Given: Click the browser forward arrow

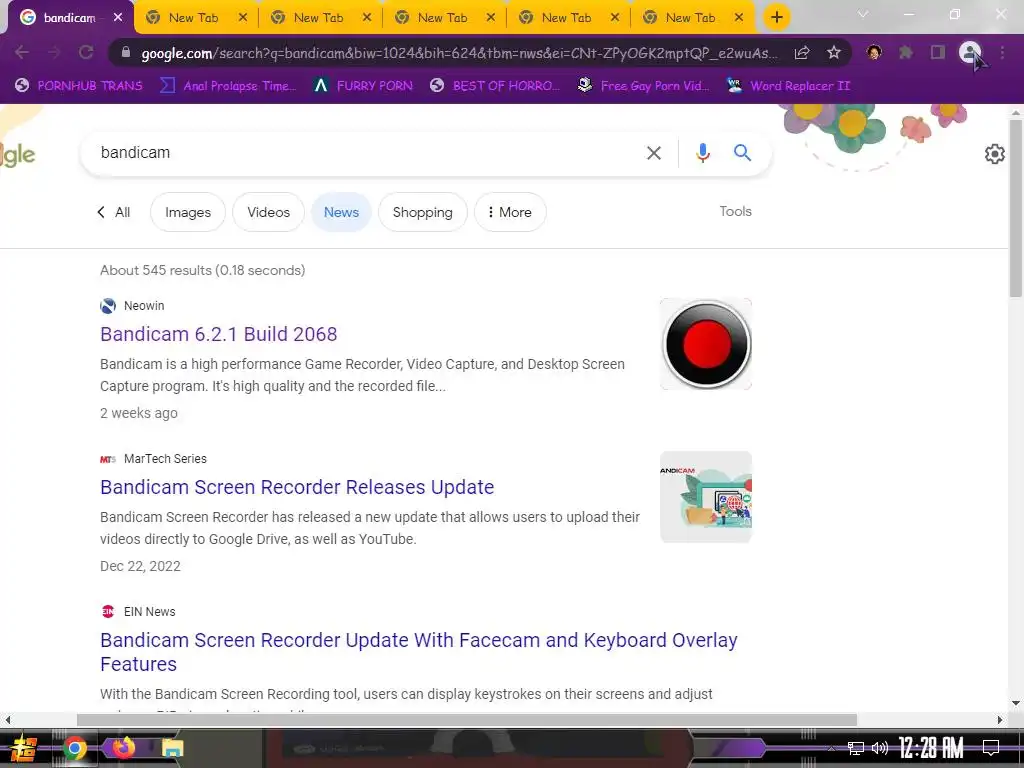Looking at the screenshot, I should point(54,52).
